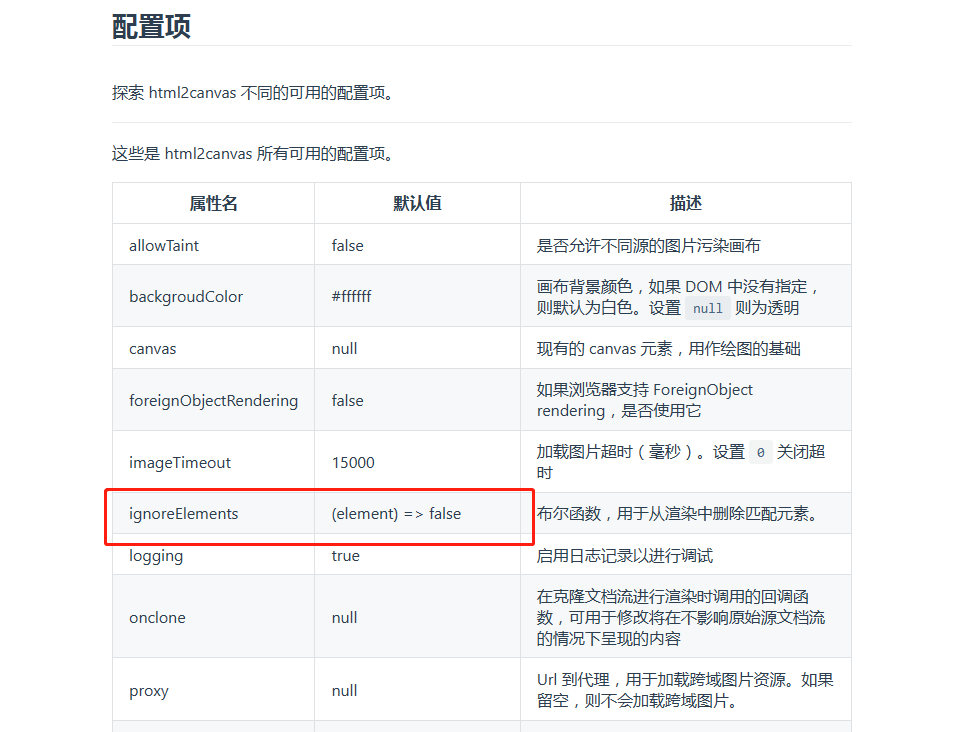Click the intro line 探索 html2canvas 不同的可用的配置项
980x732 pixels.
click(x=253, y=93)
